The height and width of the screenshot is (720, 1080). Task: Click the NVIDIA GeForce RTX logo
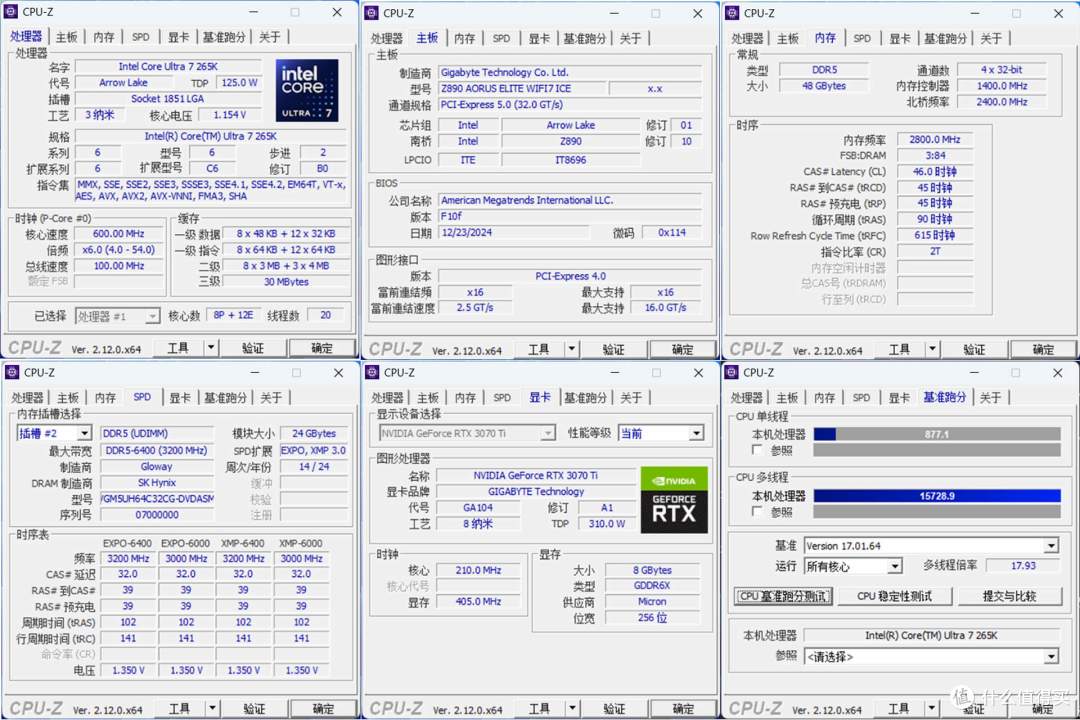[x=674, y=500]
